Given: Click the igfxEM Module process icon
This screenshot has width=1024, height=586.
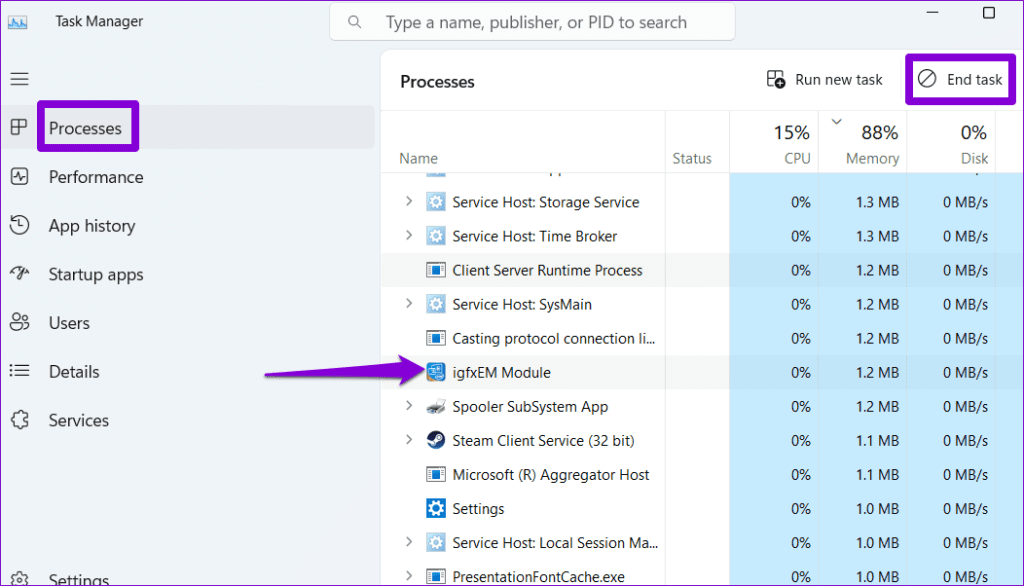Looking at the screenshot, I should (x=434, y=372).
